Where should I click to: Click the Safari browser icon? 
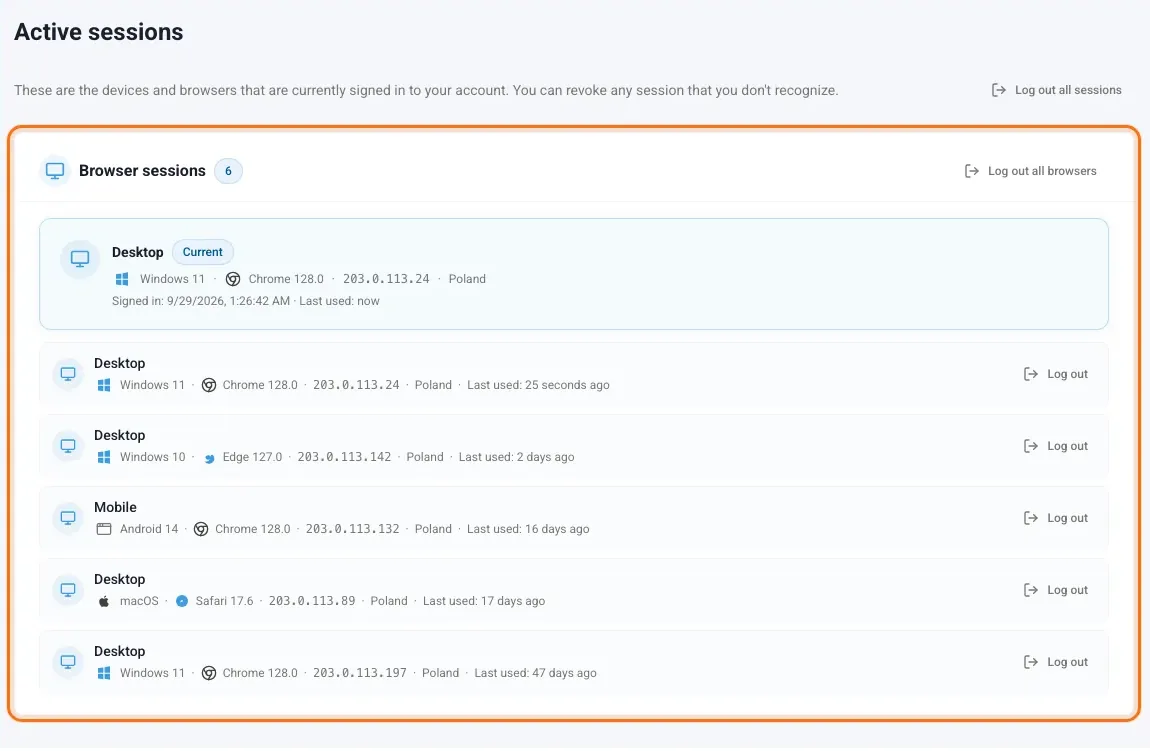click(182, 601)
